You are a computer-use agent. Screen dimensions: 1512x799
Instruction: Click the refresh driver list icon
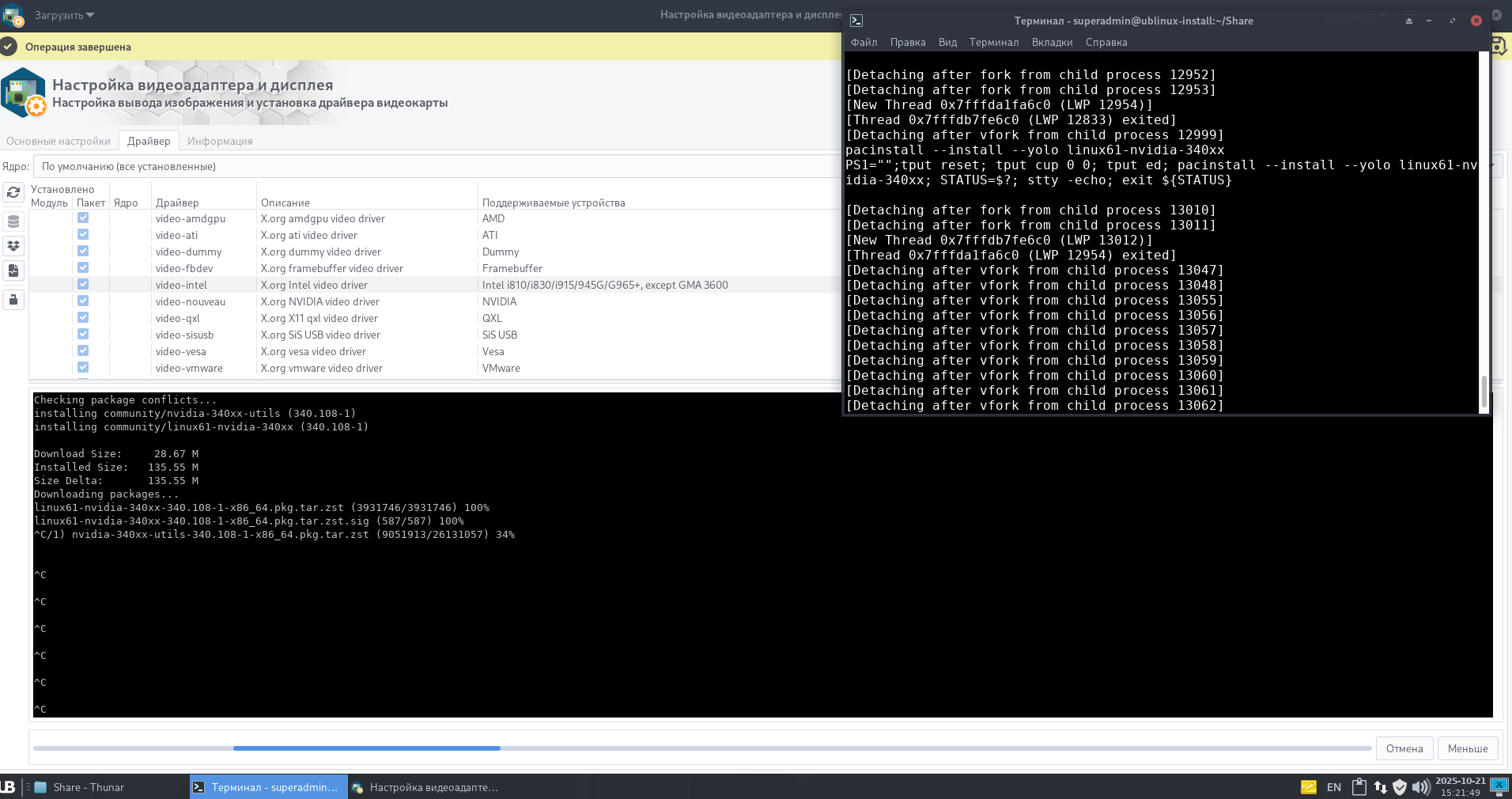click(13, 192)
